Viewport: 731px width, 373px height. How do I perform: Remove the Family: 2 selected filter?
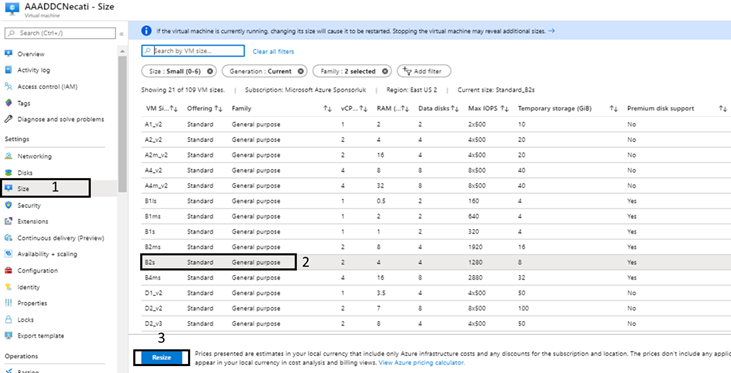385,71
